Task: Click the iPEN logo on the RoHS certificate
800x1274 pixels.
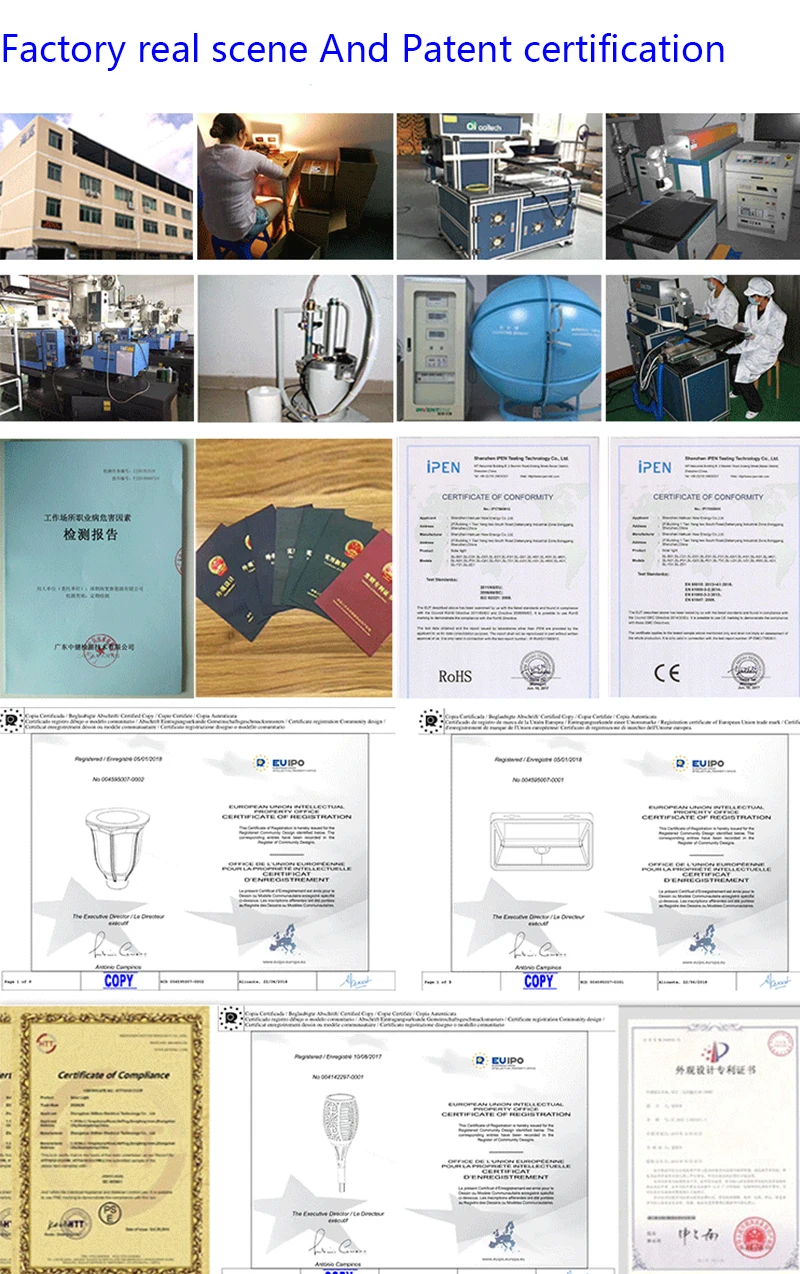Action: [x=445, y=467]
